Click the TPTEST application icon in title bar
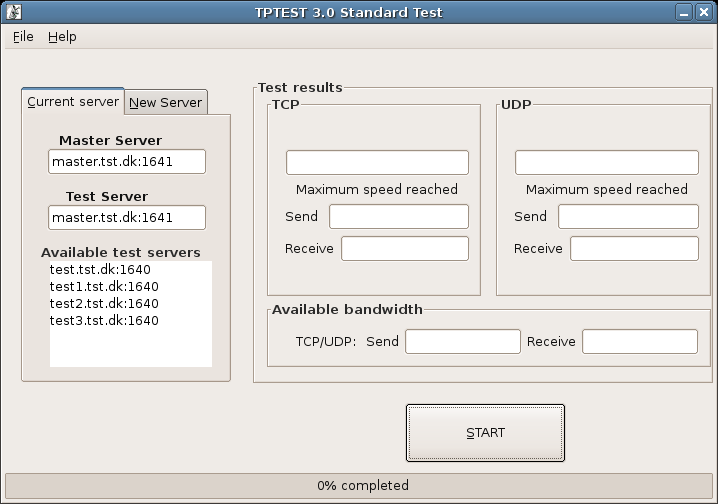The width and height of the screenshot is (718, 504). point(14,12)
